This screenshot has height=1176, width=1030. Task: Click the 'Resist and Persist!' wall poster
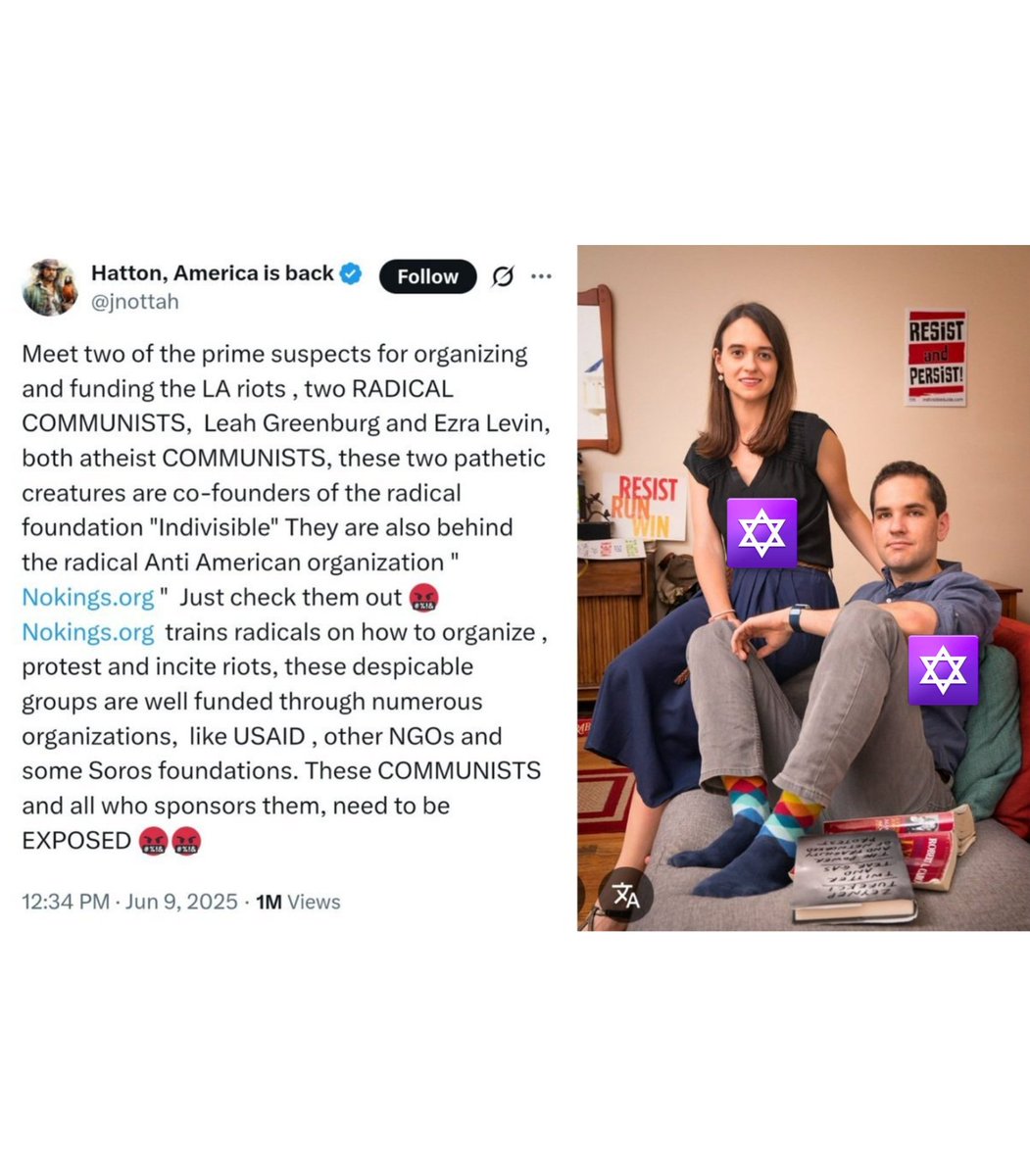[935, 358]
